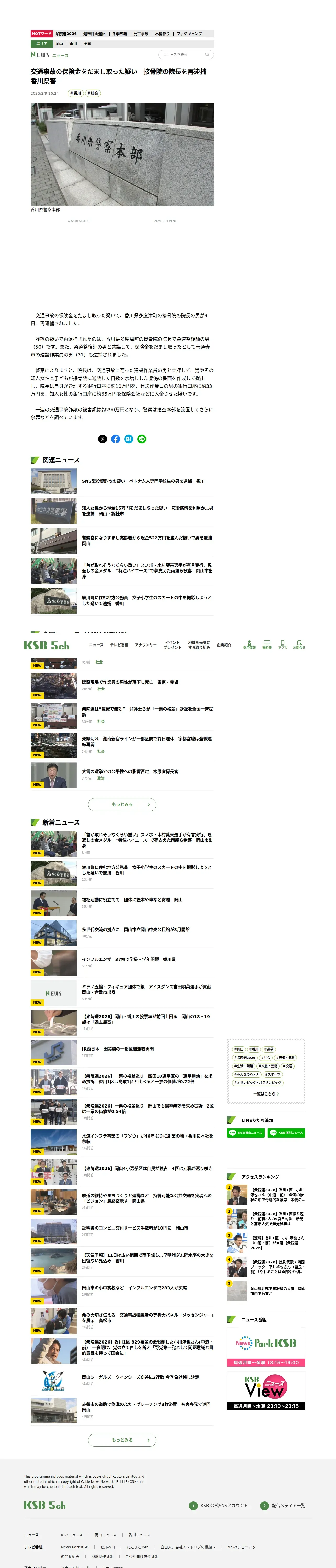
Task: Open 岡山シーガルズ article thumbnail
Action: (54, 1381)
